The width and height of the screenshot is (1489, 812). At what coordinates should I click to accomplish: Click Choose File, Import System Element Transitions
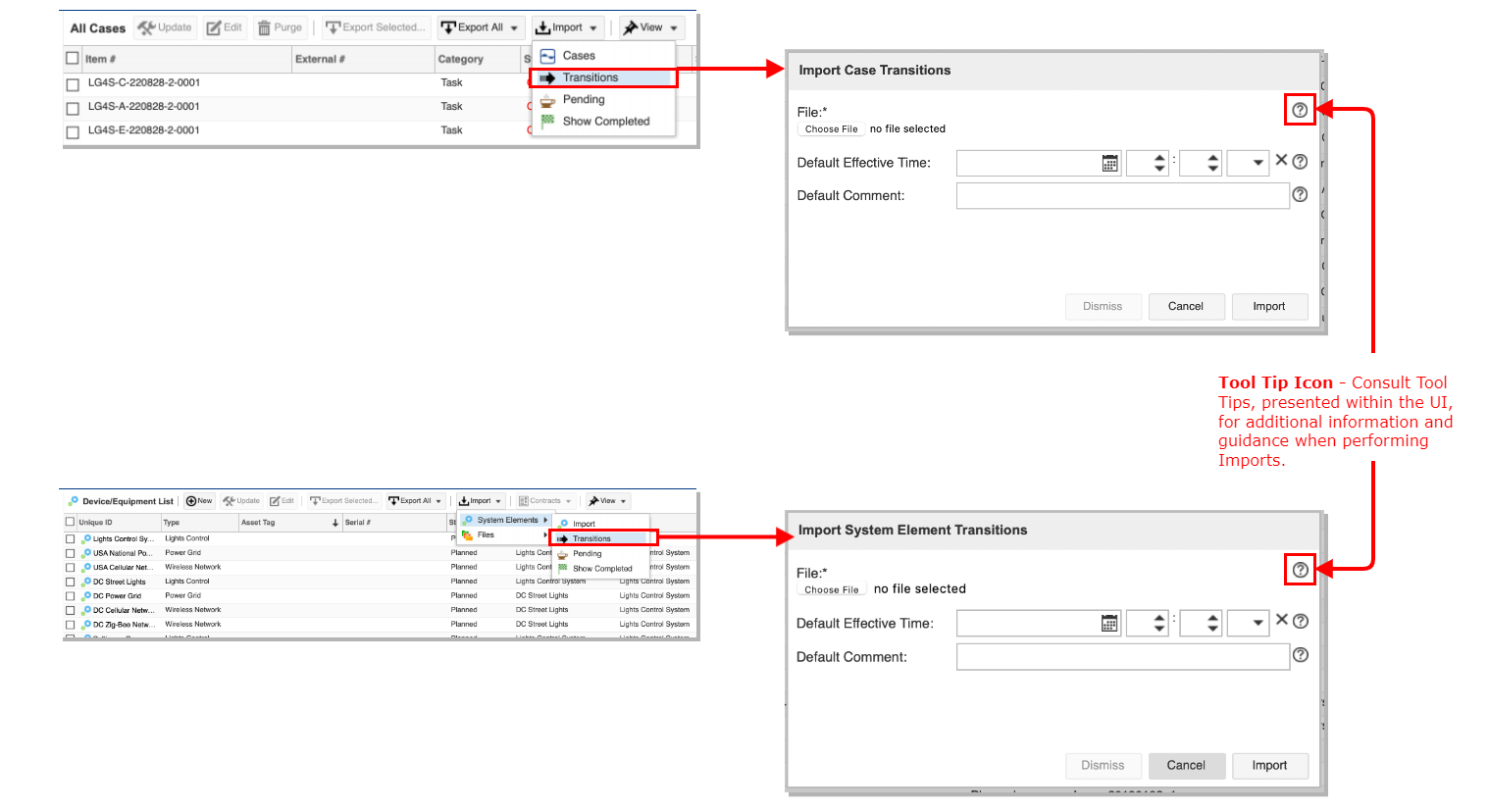(831, 590)
